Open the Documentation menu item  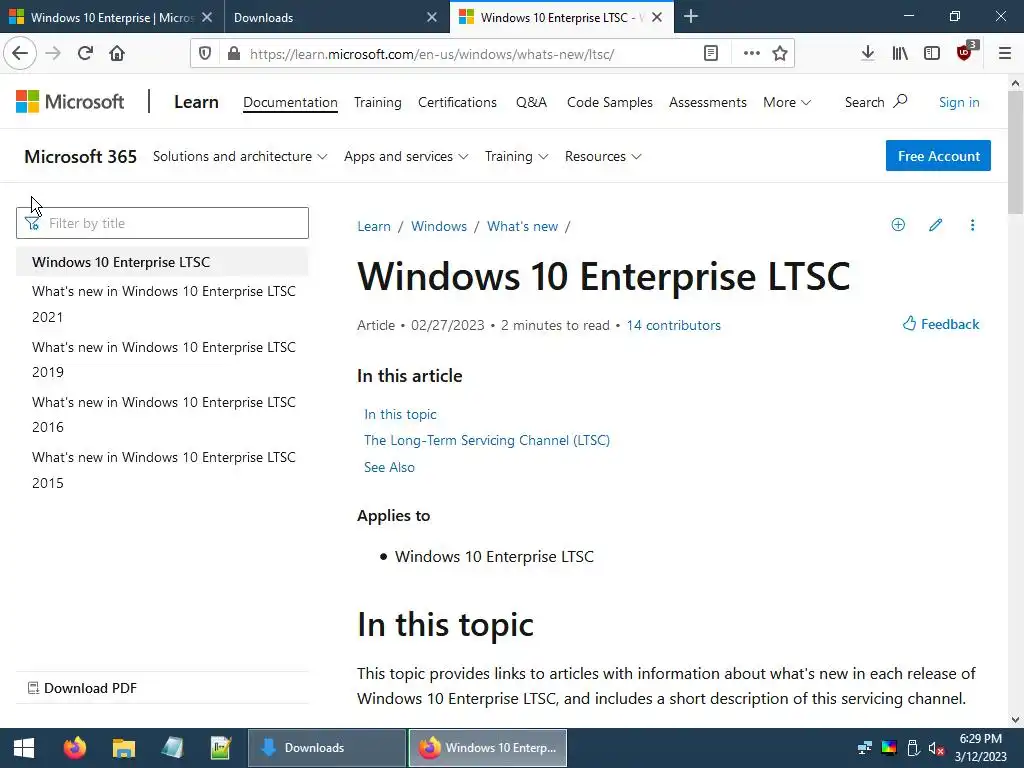pos(290,103)
